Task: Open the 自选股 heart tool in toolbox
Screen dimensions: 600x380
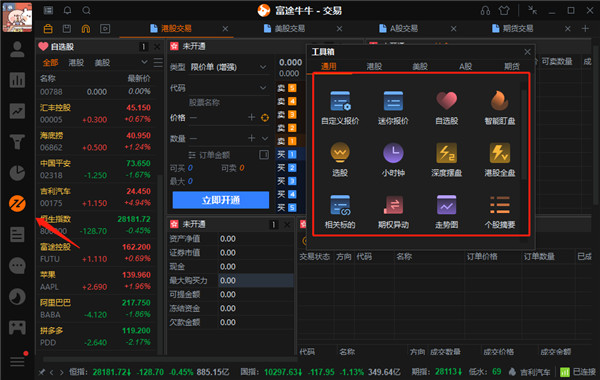Action: [447, 108]
